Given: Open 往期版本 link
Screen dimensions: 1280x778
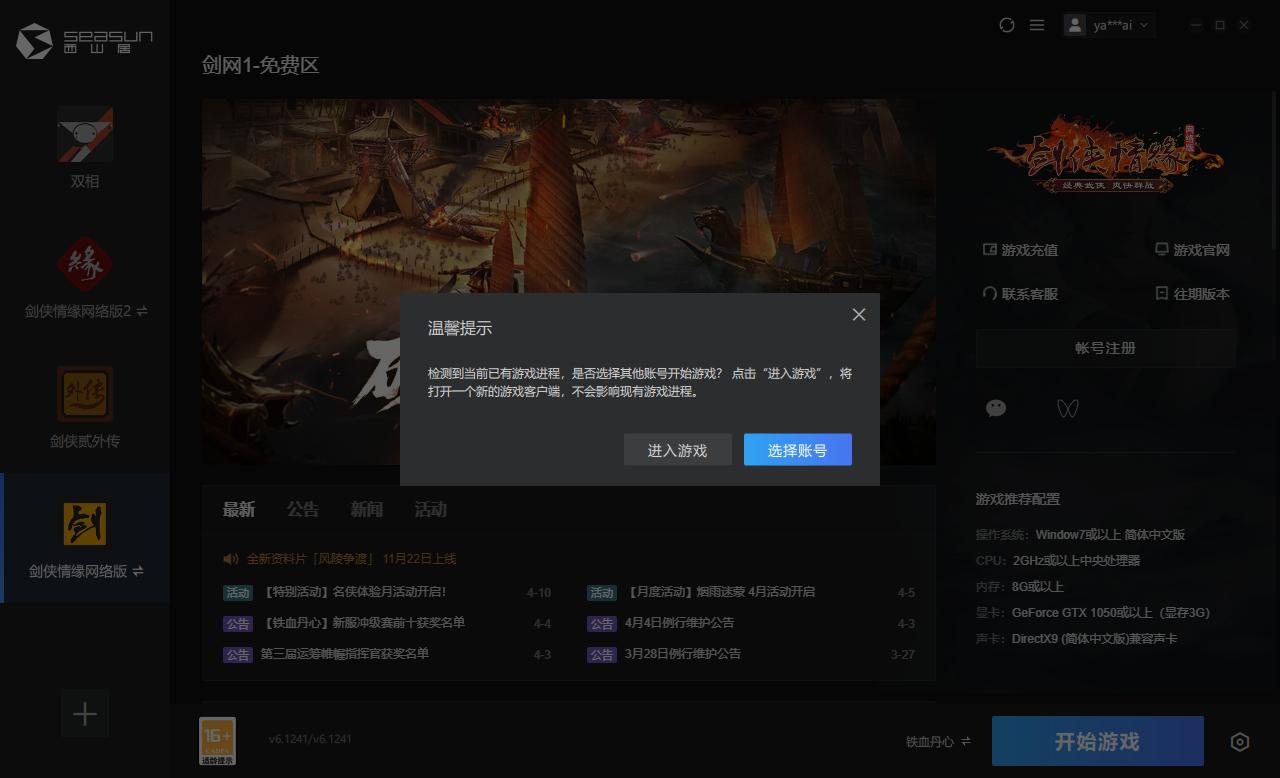Looking at the screenshot, I should tap(1192, 294).
